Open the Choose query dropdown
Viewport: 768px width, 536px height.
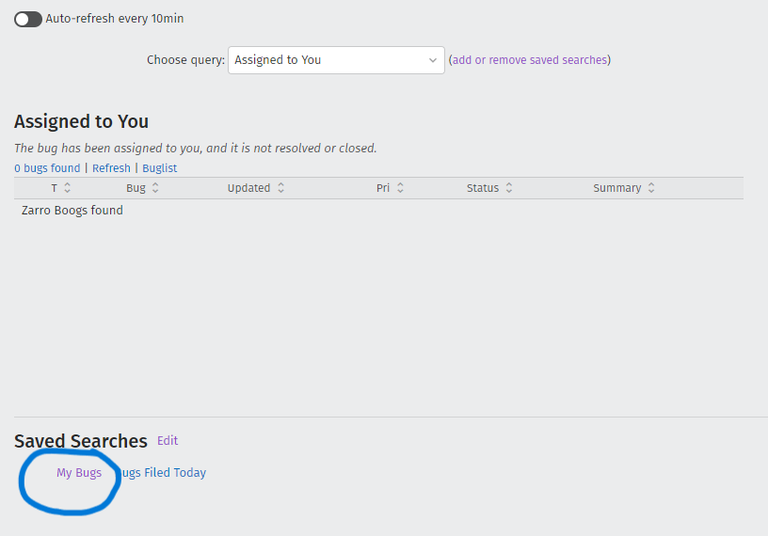336,60
